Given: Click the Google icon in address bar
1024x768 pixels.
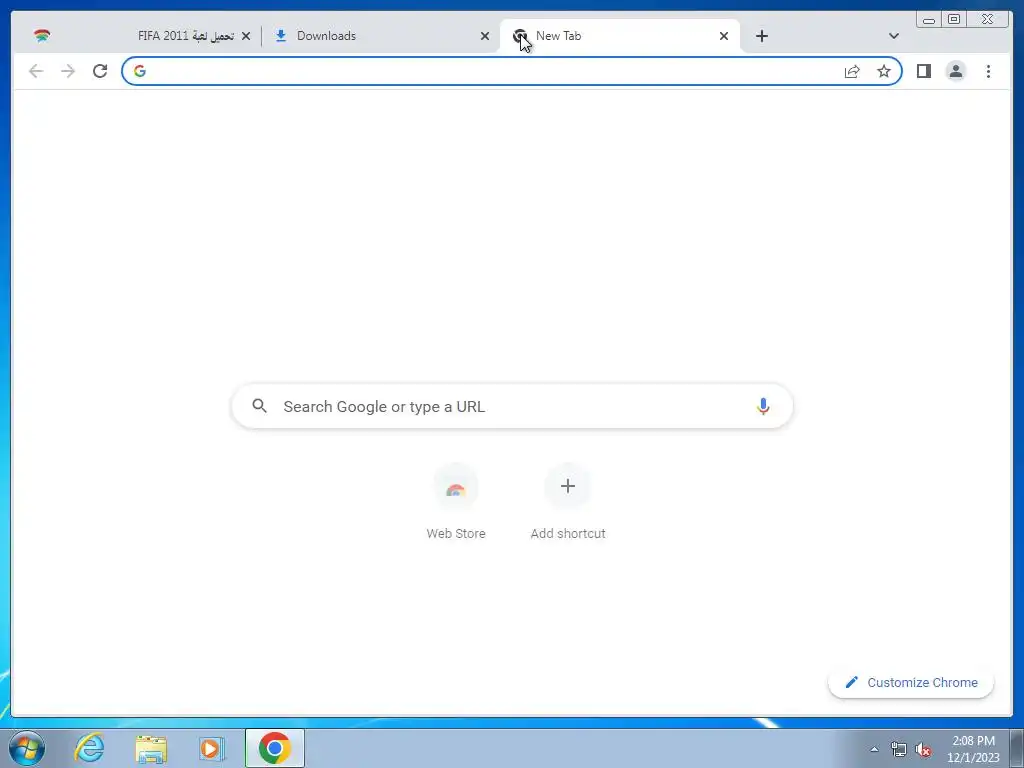Looking at the screenshot, I should click(x=140, y=71).
